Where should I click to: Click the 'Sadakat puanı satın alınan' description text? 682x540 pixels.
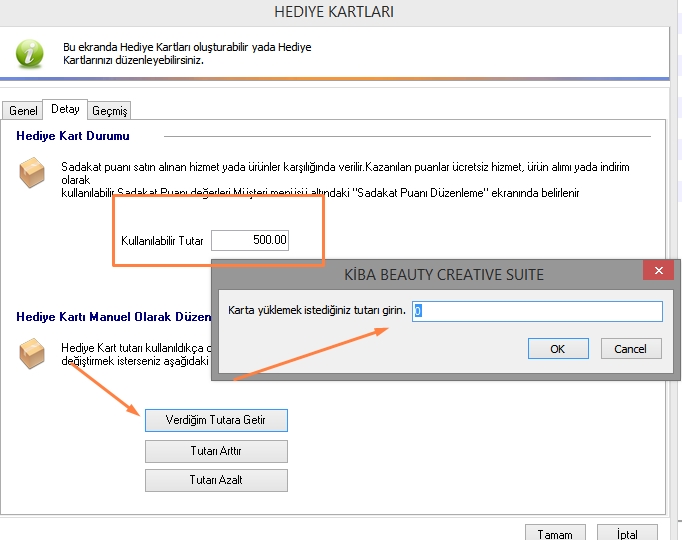pos(345,180)
